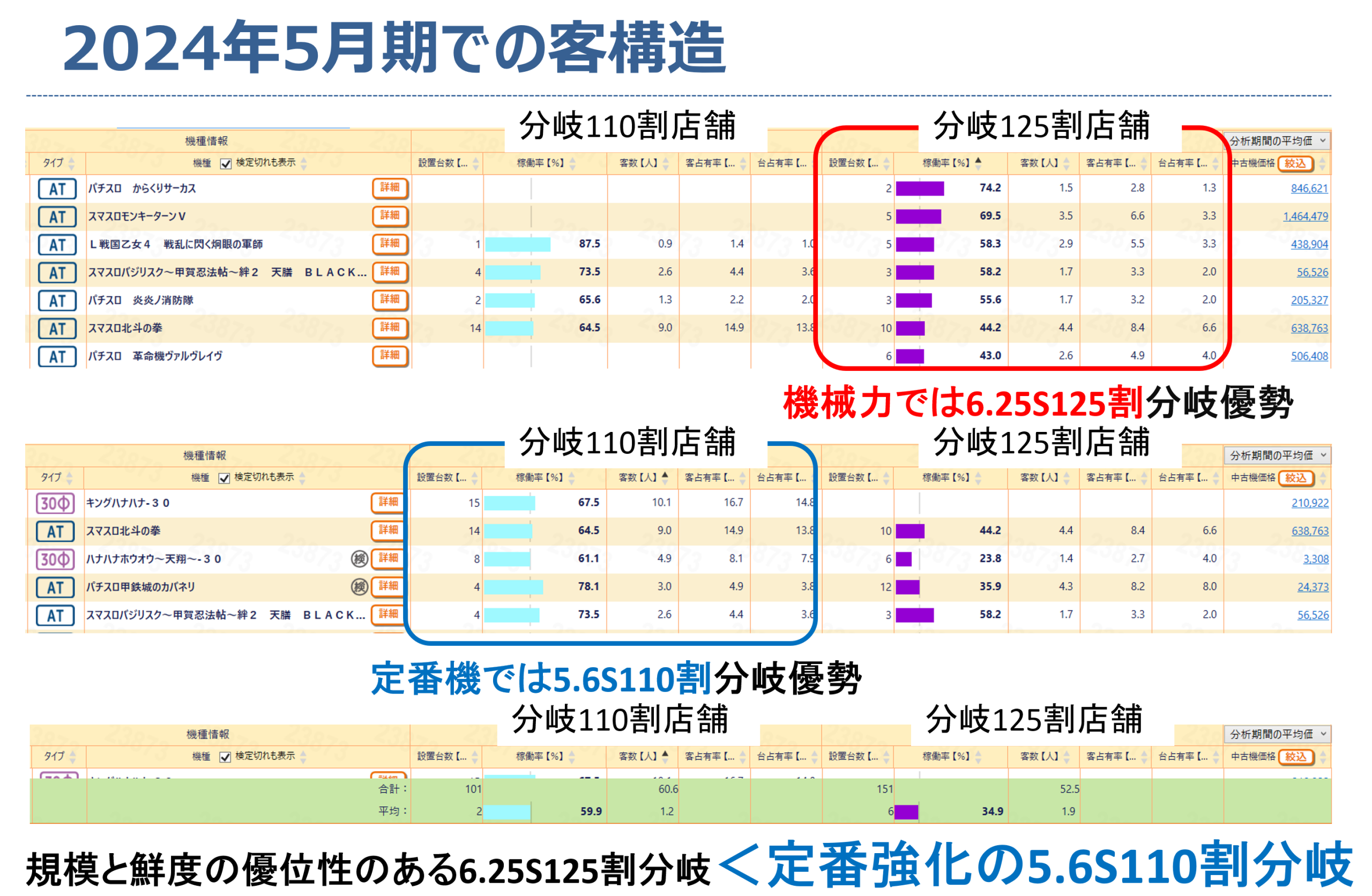Click 絞込 button in top table header
This screenshot has width=1372, height=896.
(1295, 164)
